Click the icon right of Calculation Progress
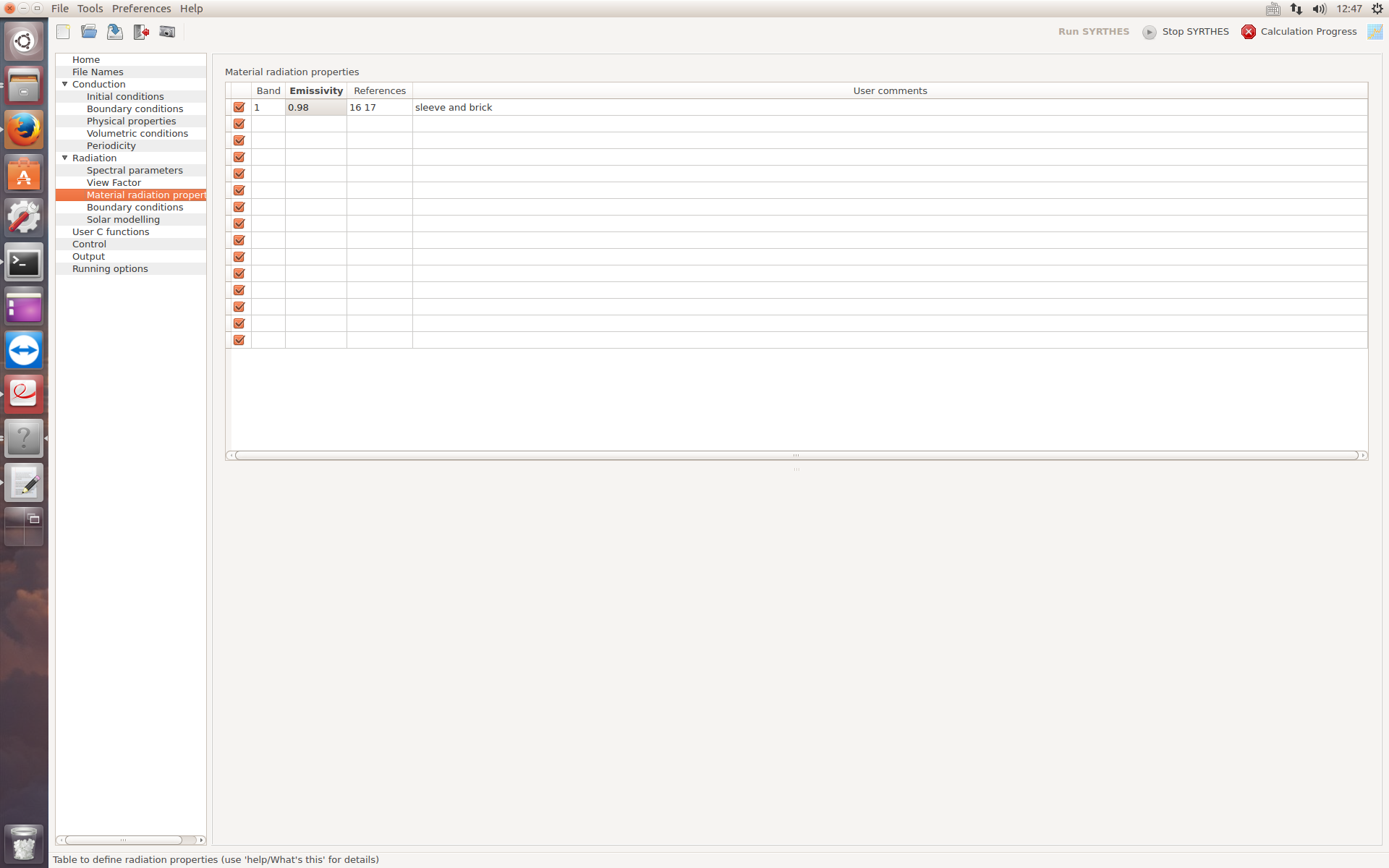Screen dimensions: 1389x868 coord(1375,32)
